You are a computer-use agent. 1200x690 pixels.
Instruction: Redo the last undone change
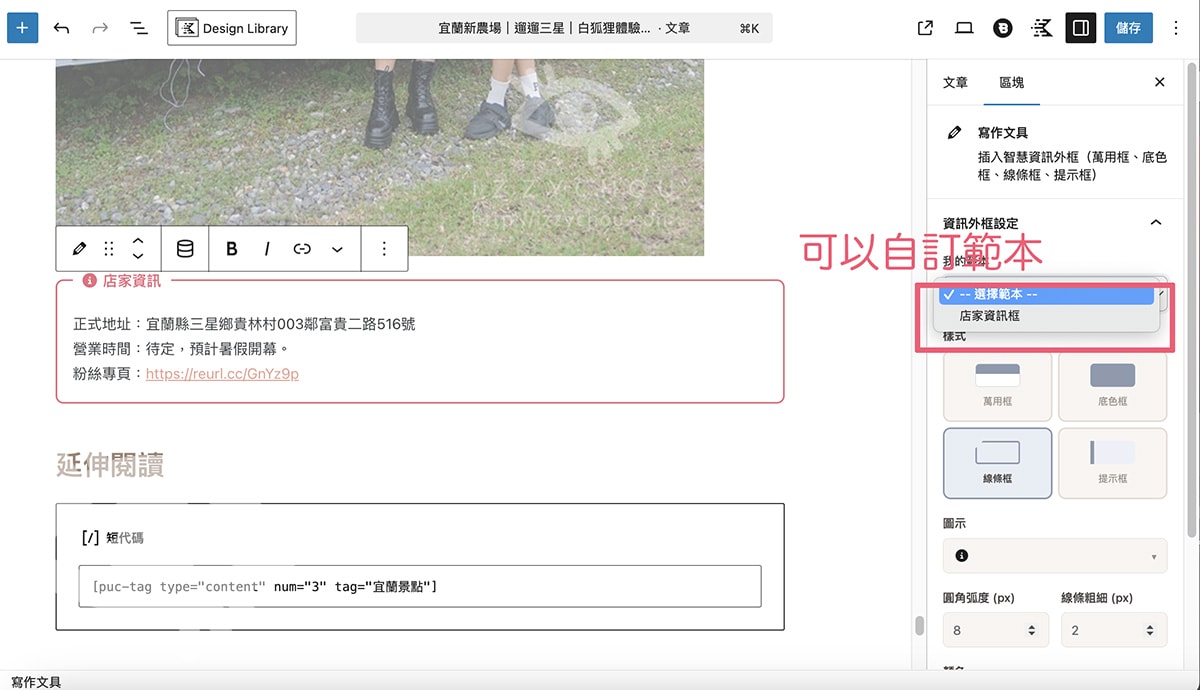pos(100,28)
